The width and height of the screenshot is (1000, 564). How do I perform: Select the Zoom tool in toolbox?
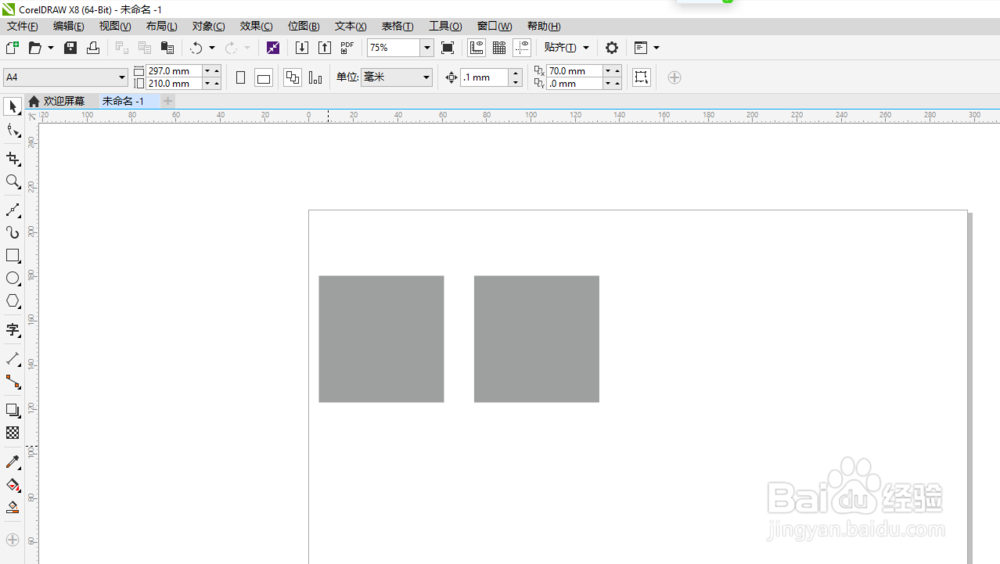tap(12, 182)
